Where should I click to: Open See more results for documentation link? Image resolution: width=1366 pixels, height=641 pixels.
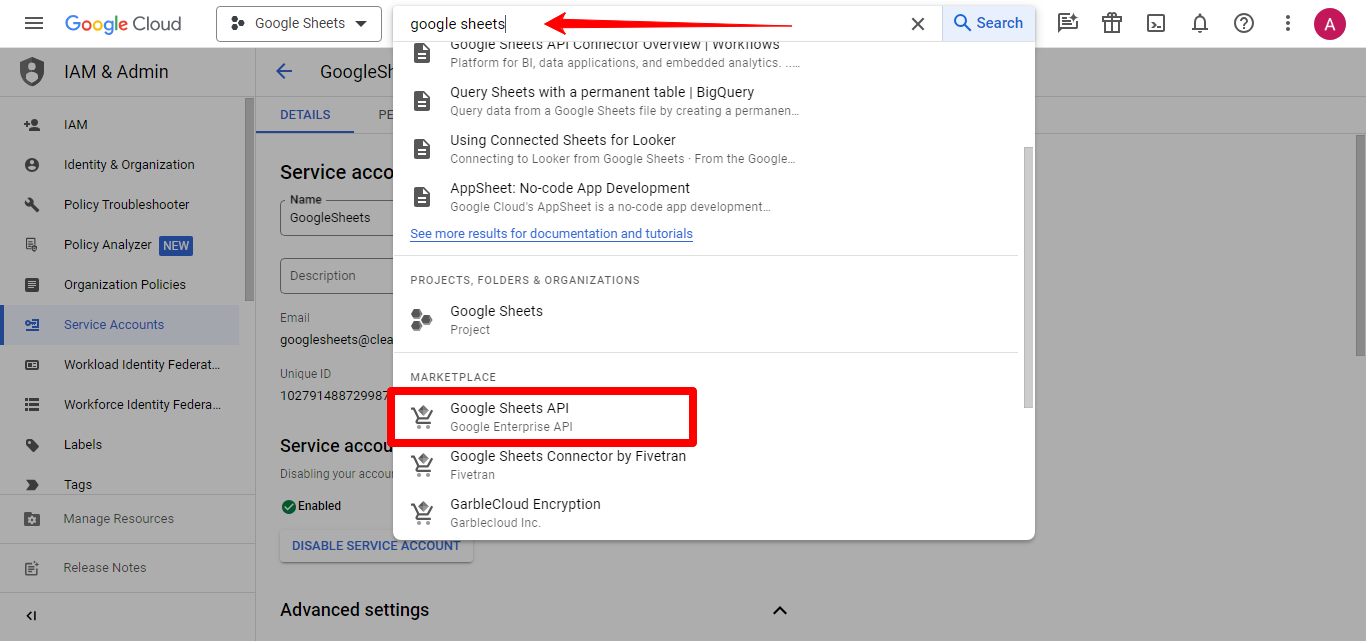coord(551,233)
